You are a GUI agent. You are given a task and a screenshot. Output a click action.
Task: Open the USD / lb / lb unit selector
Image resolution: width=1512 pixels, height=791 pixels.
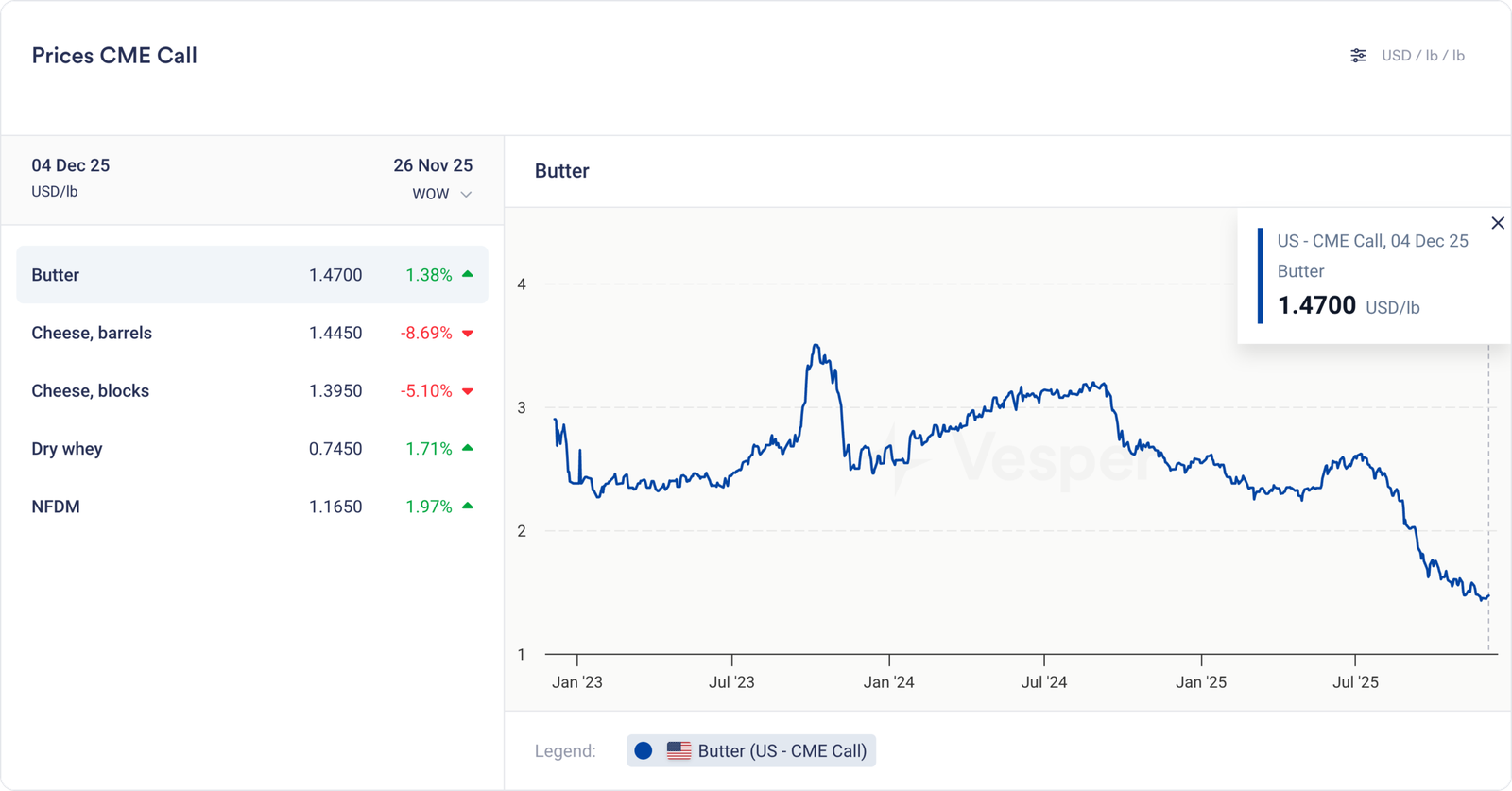click(x=1422, y=56)
